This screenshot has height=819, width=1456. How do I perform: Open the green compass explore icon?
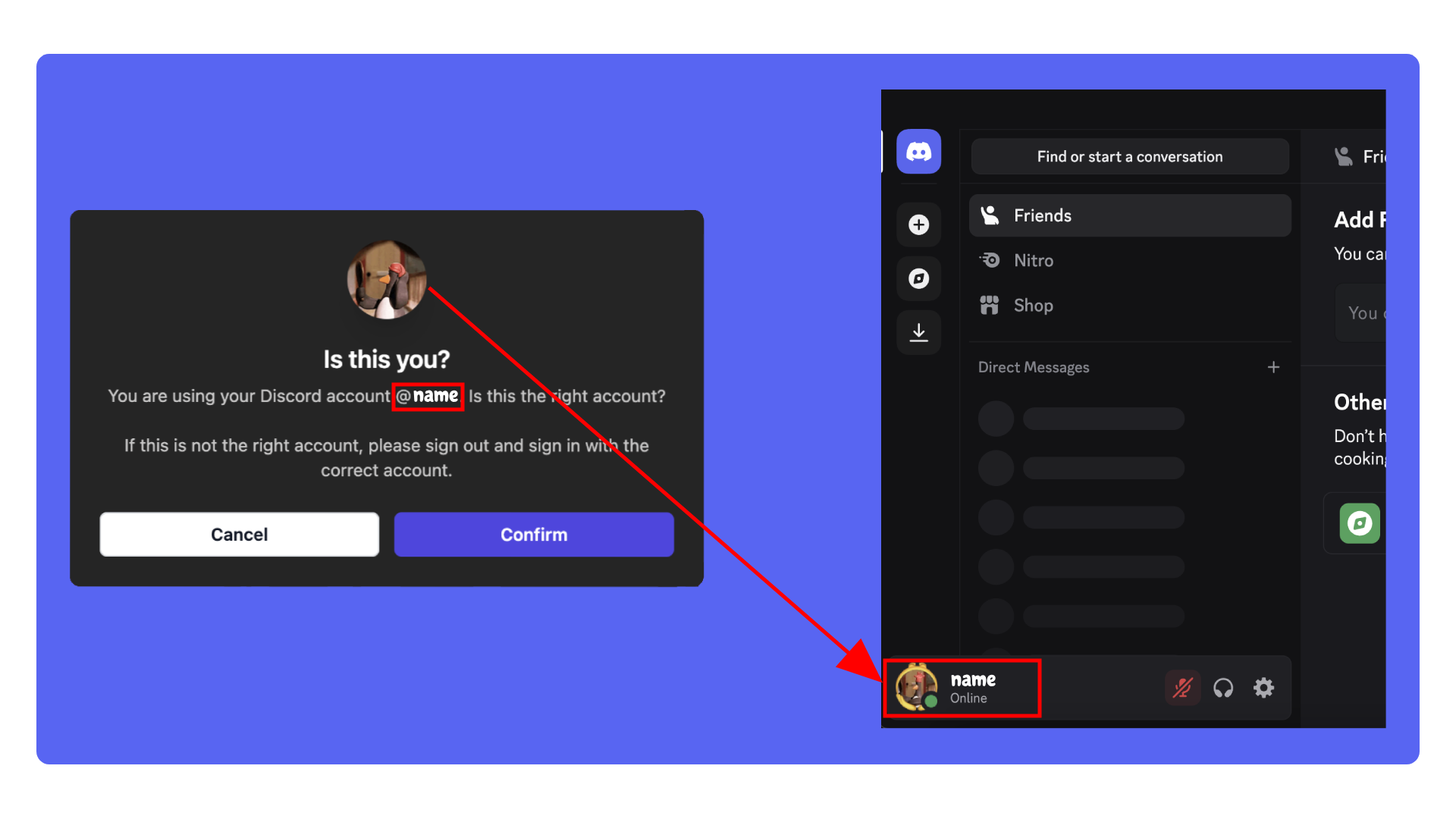pos(1360,523)
